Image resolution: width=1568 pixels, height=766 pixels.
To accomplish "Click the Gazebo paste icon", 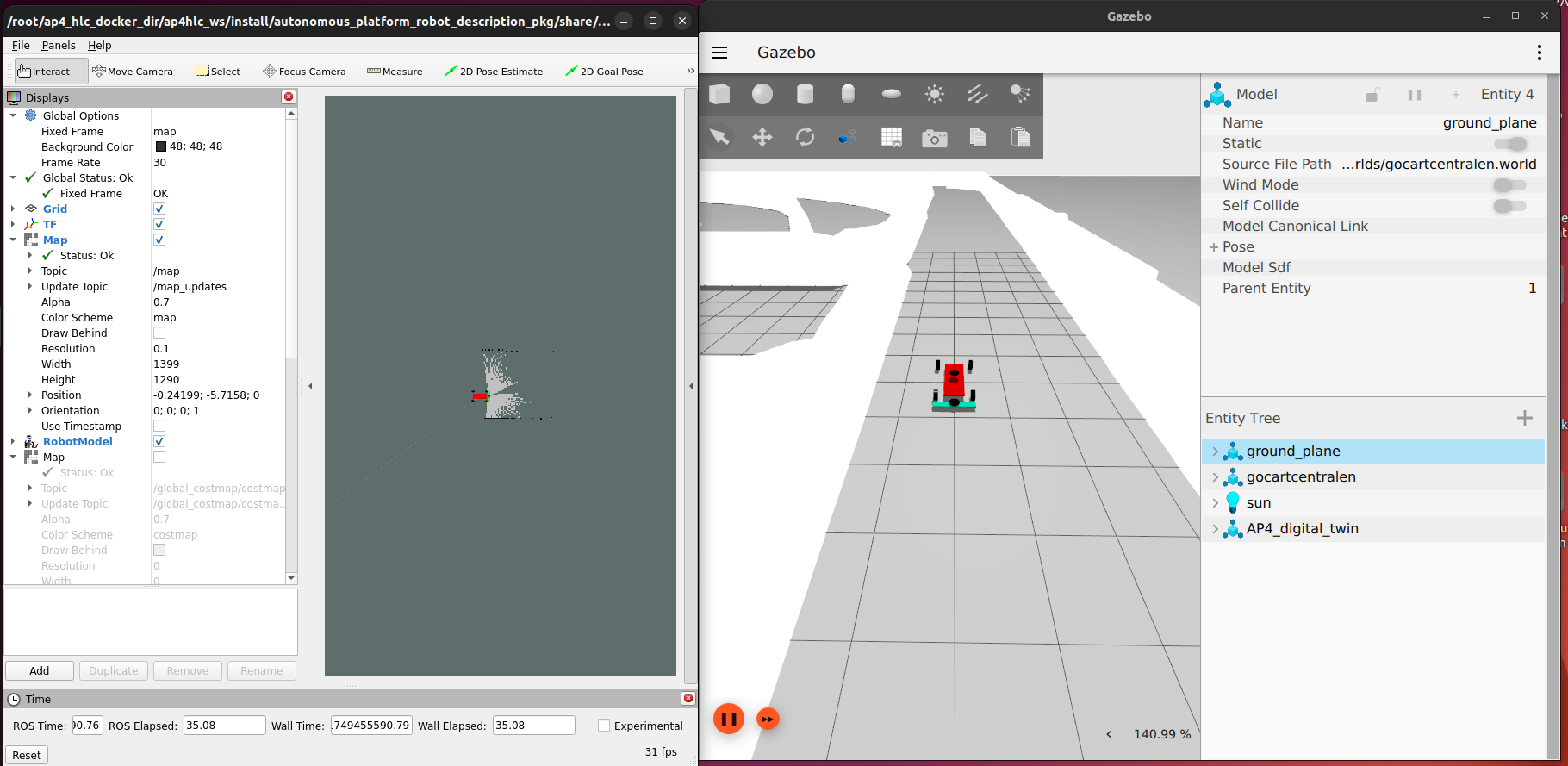I will 1021,137.
